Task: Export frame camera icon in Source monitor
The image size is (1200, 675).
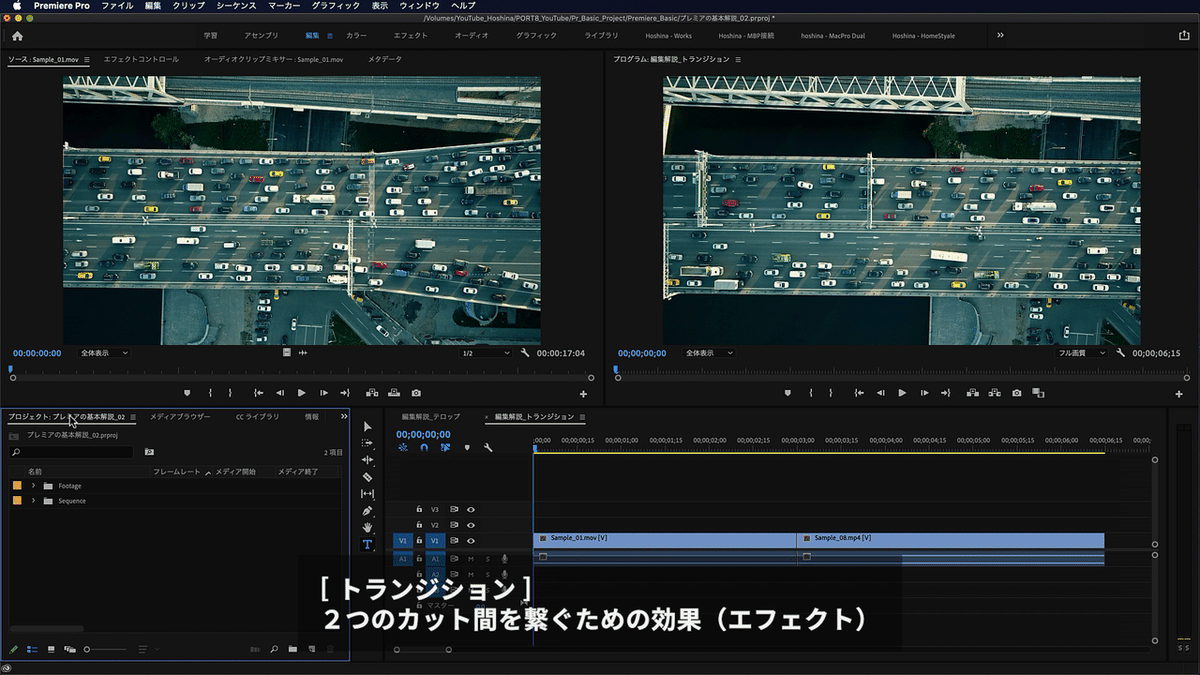Action: point(416,393)
